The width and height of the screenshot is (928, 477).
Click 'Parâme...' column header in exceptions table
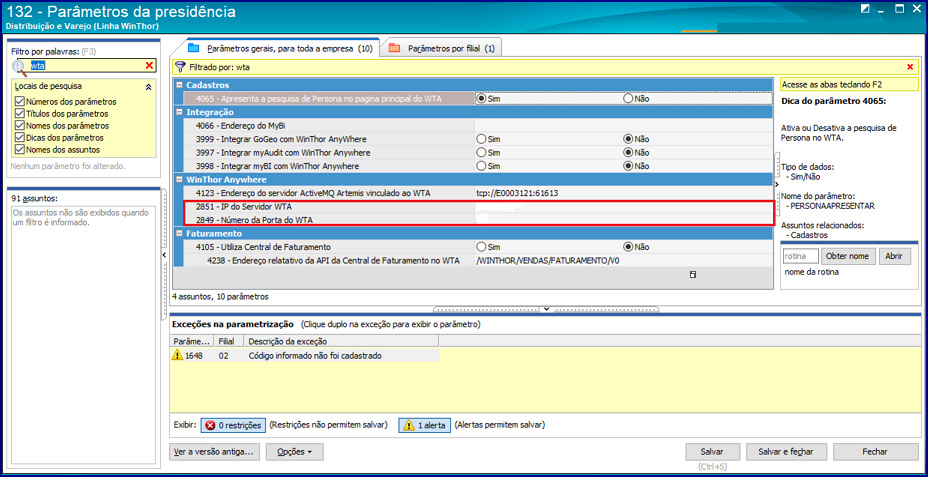tap(191, 341)
